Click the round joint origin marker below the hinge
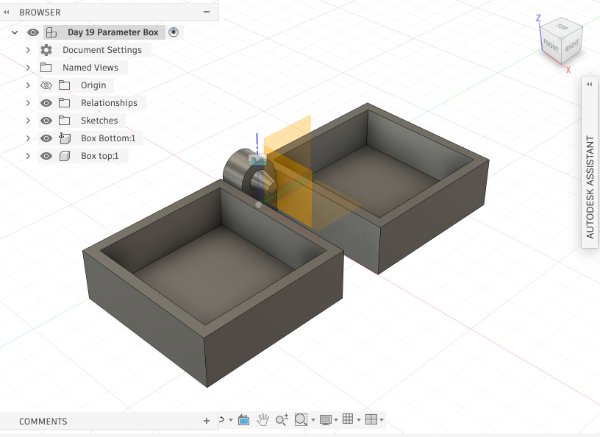 (x=258, y=205)
